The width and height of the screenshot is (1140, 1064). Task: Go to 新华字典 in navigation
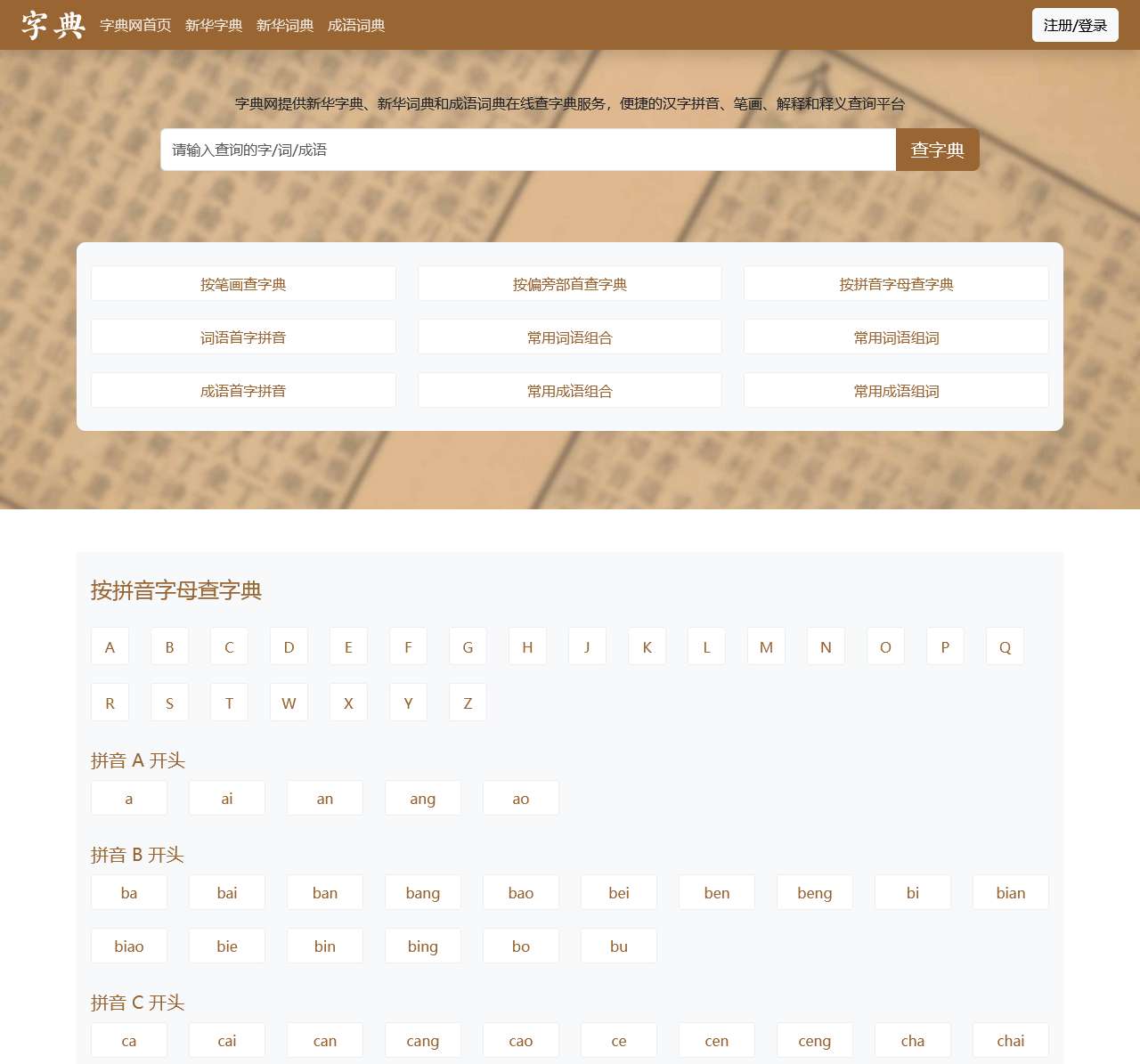pyautogui.click(x=214, y=26)
